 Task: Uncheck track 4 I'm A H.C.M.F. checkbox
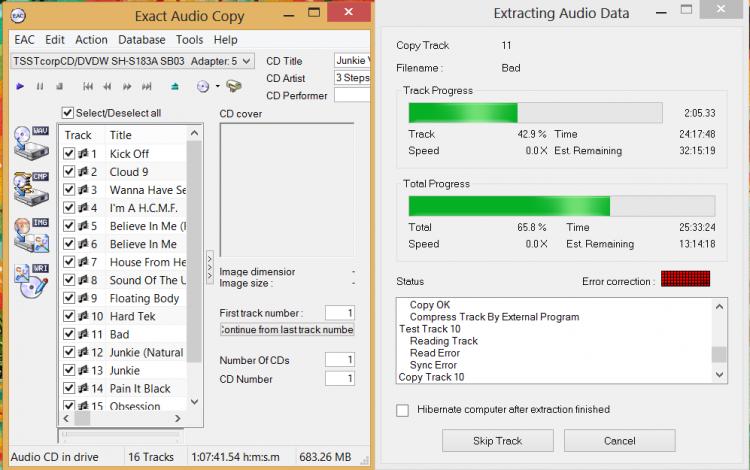[x=69, y=208]
